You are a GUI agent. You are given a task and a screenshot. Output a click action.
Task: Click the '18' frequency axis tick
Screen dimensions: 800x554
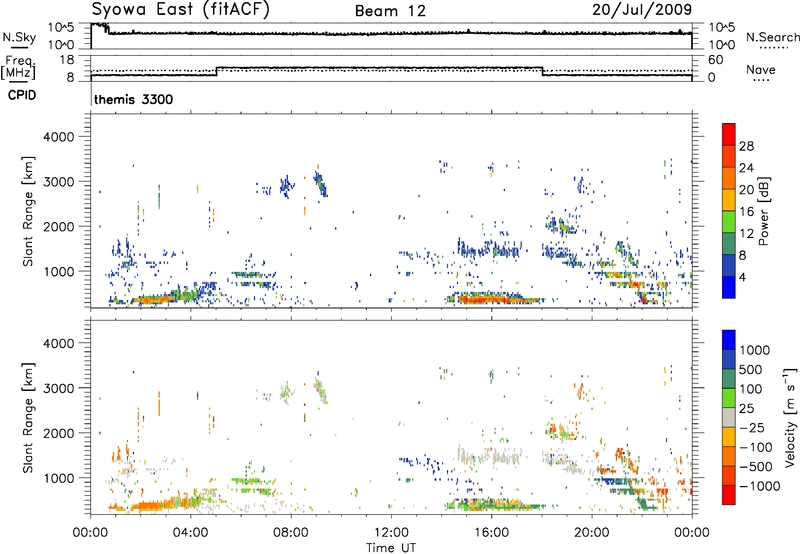67,60
